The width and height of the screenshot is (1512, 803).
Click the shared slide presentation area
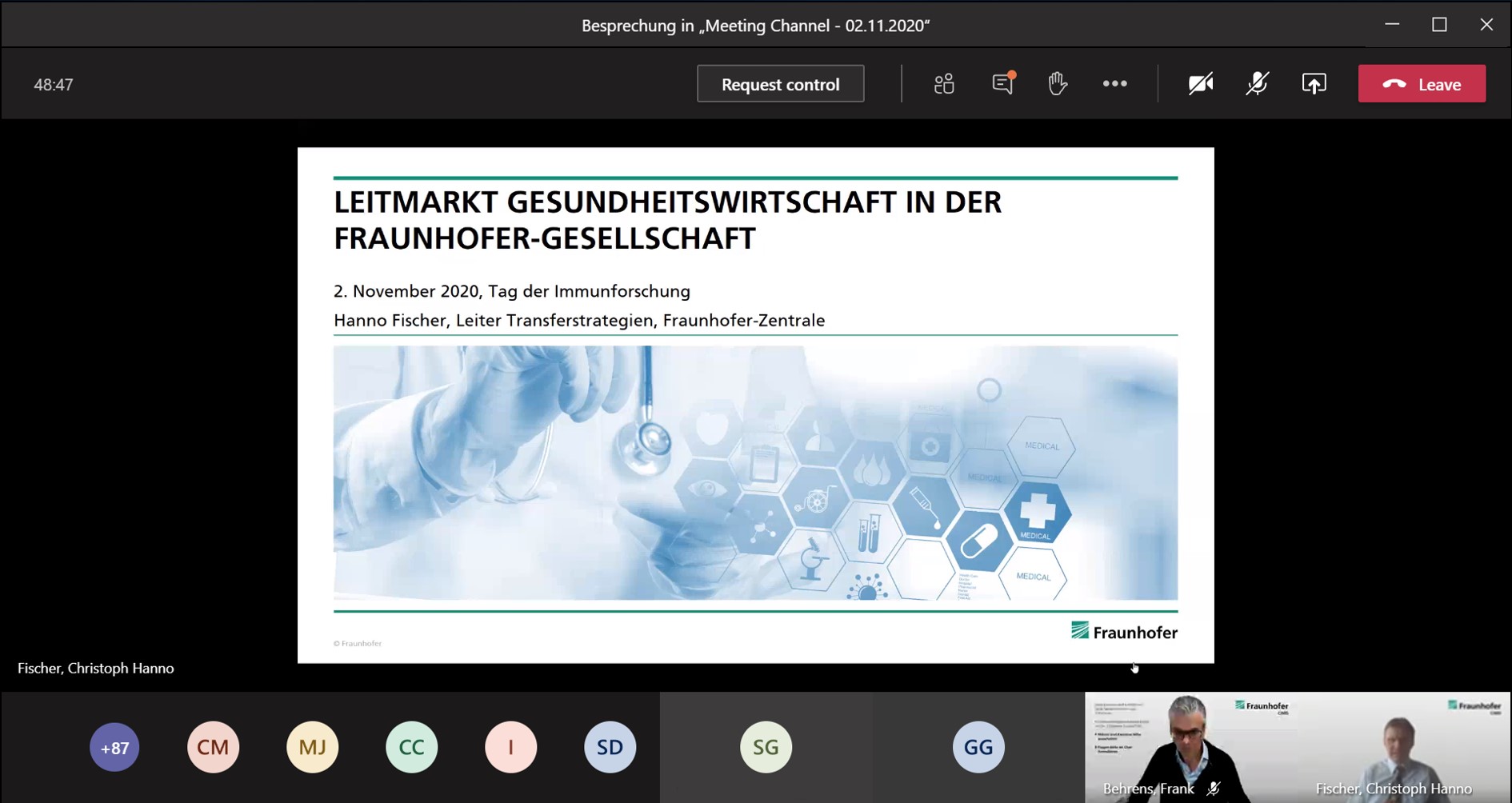[755, 405]
